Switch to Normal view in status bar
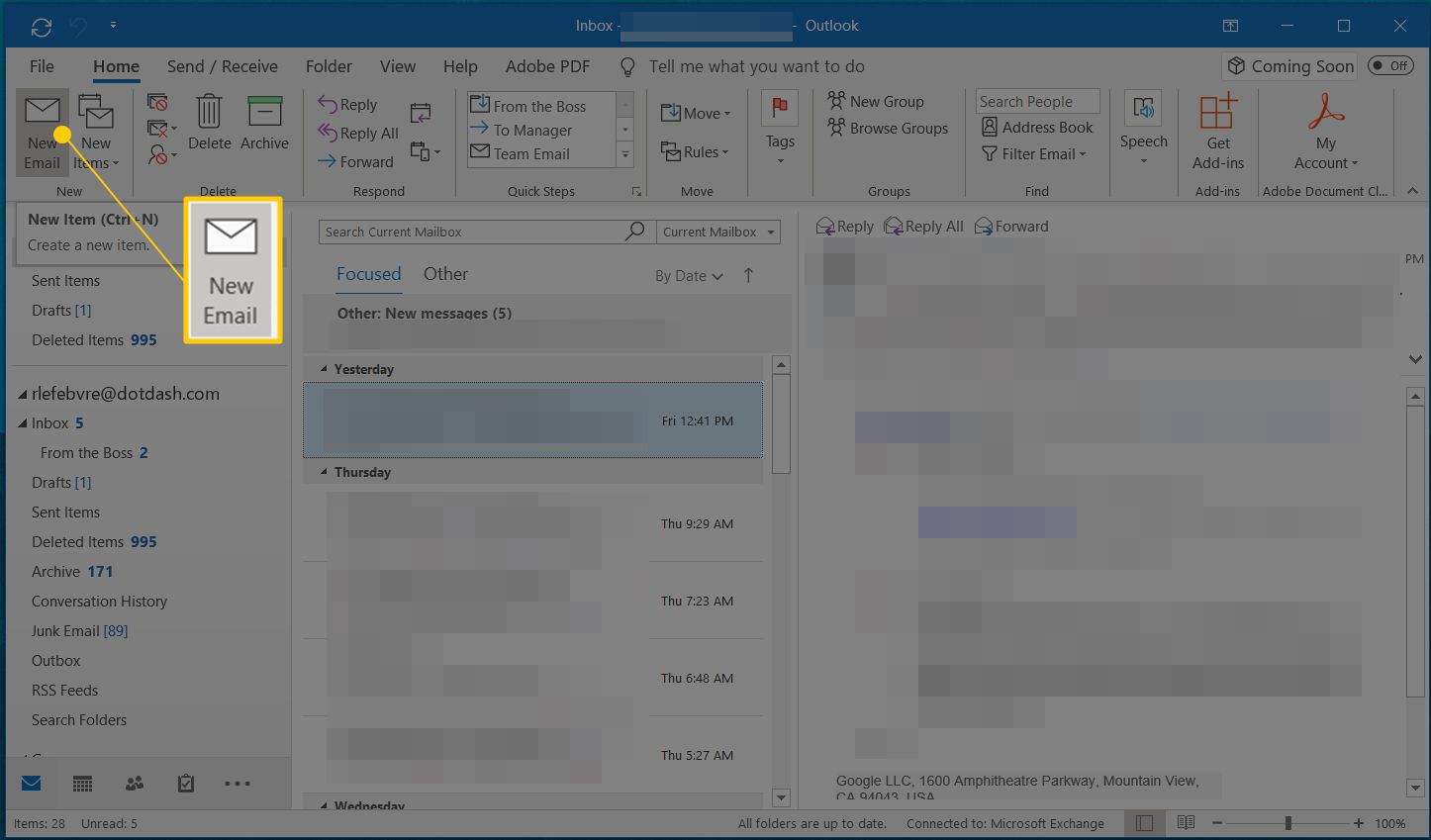Viewport: 1431px width, 840px height. [x=1144, y=823]
